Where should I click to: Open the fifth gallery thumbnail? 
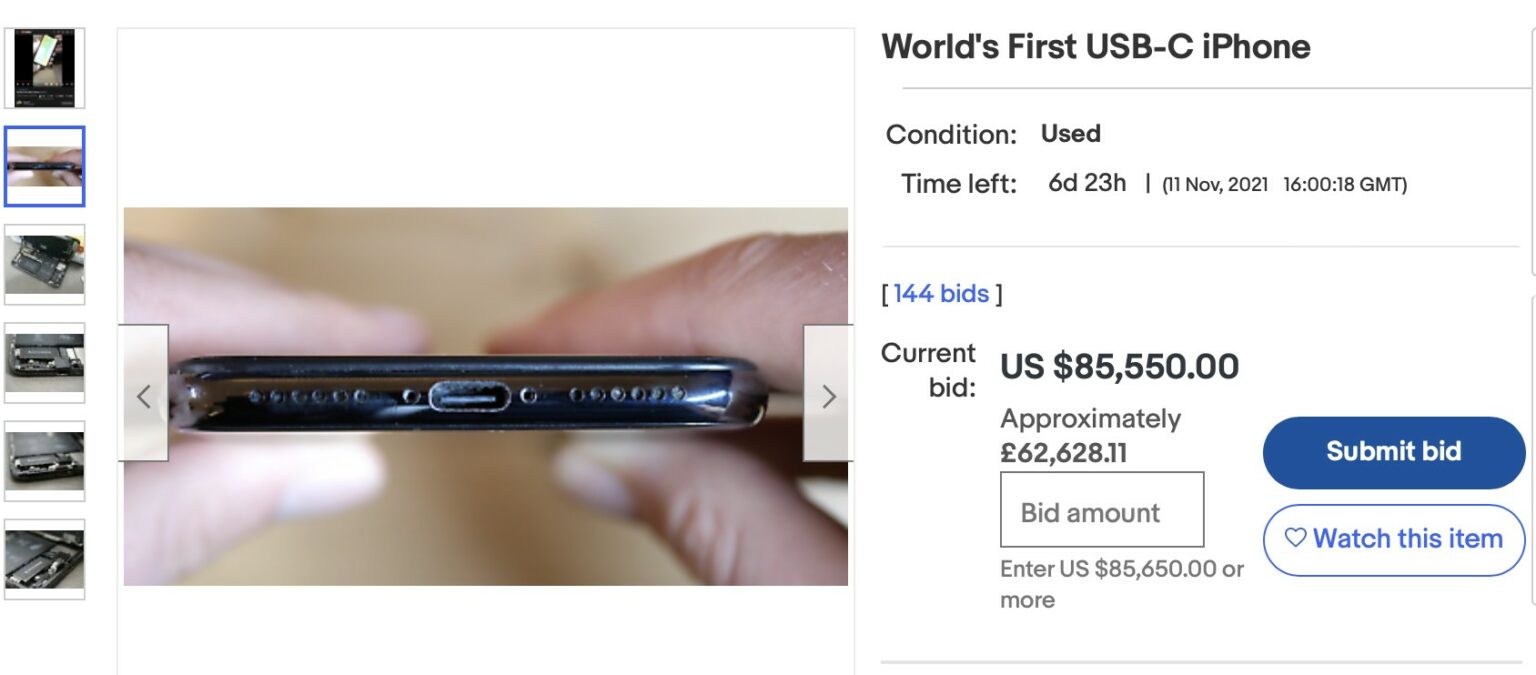(x=45, y=460)
